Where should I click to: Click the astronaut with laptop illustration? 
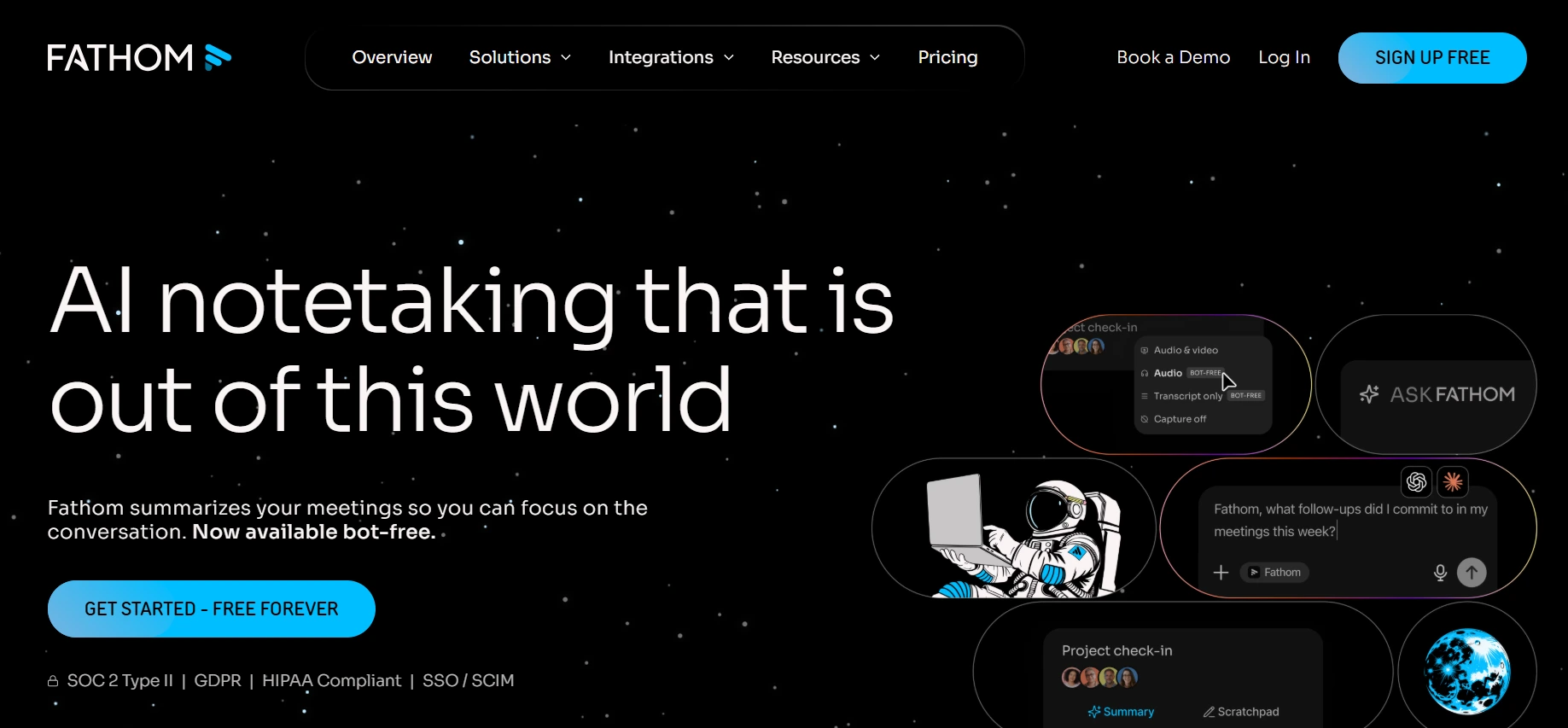pos(1024,535)
